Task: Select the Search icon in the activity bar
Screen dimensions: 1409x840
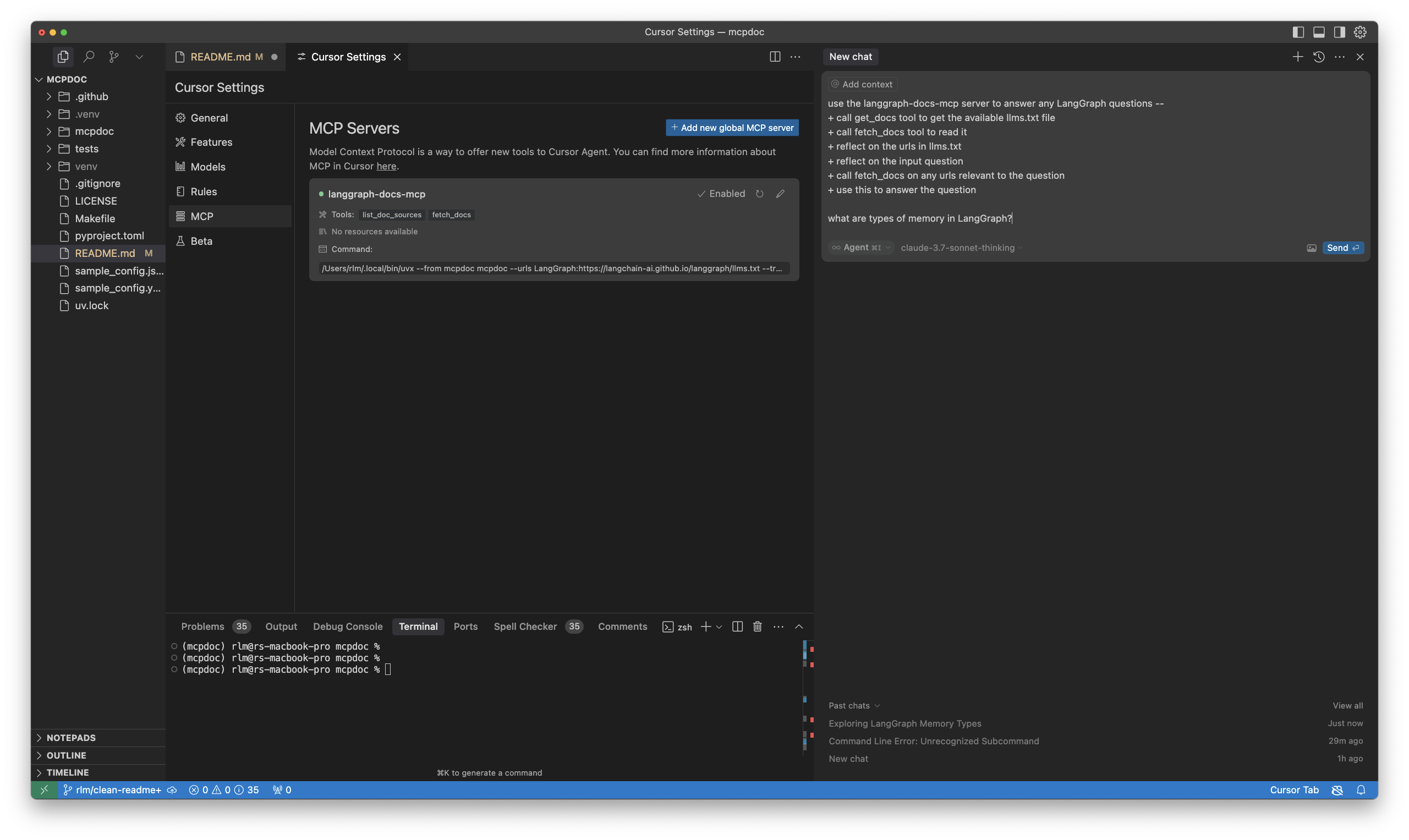Action: tap(89, 57)
